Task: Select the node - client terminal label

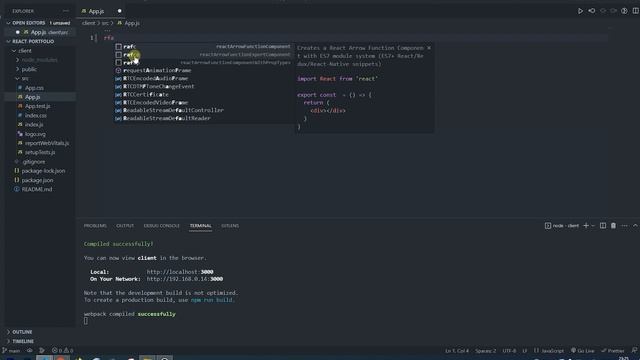Action: (x=562, y=226)
